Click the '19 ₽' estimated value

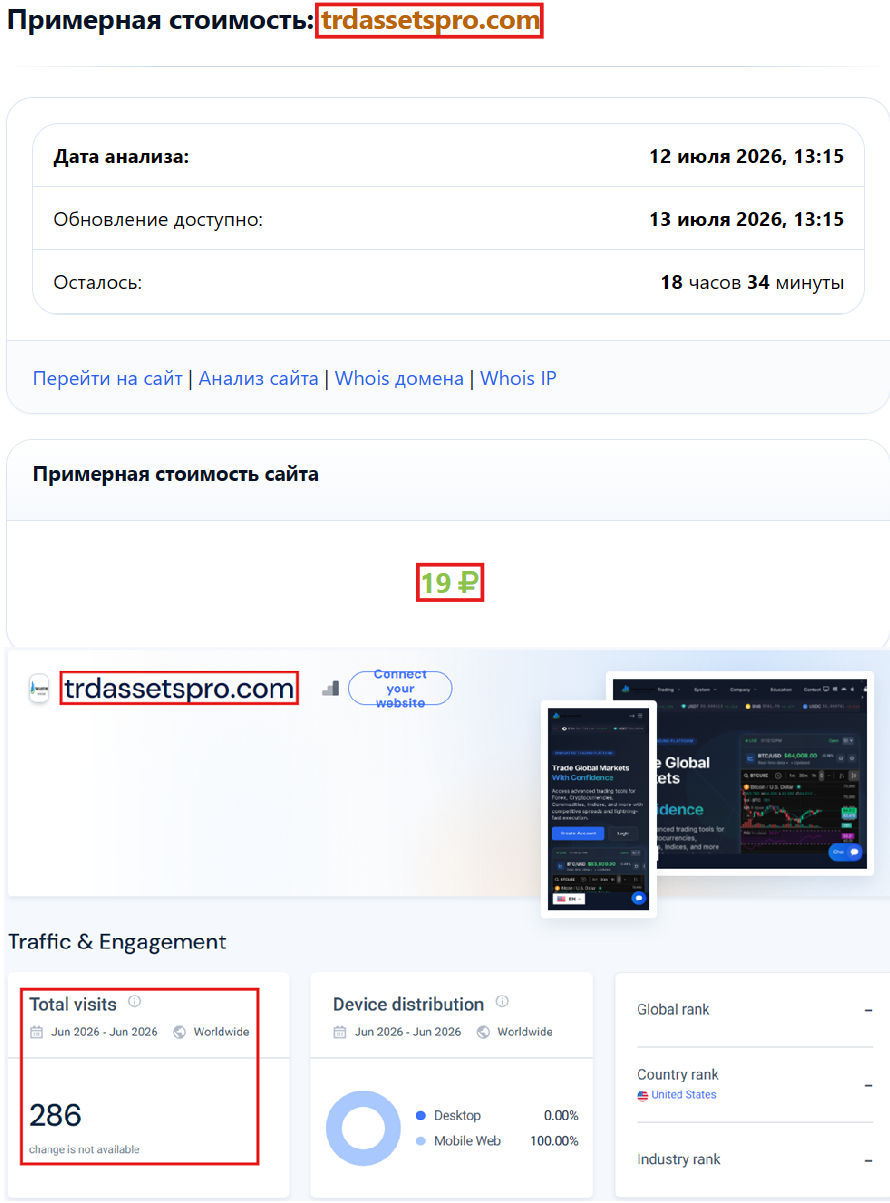(x=450, y=582)
